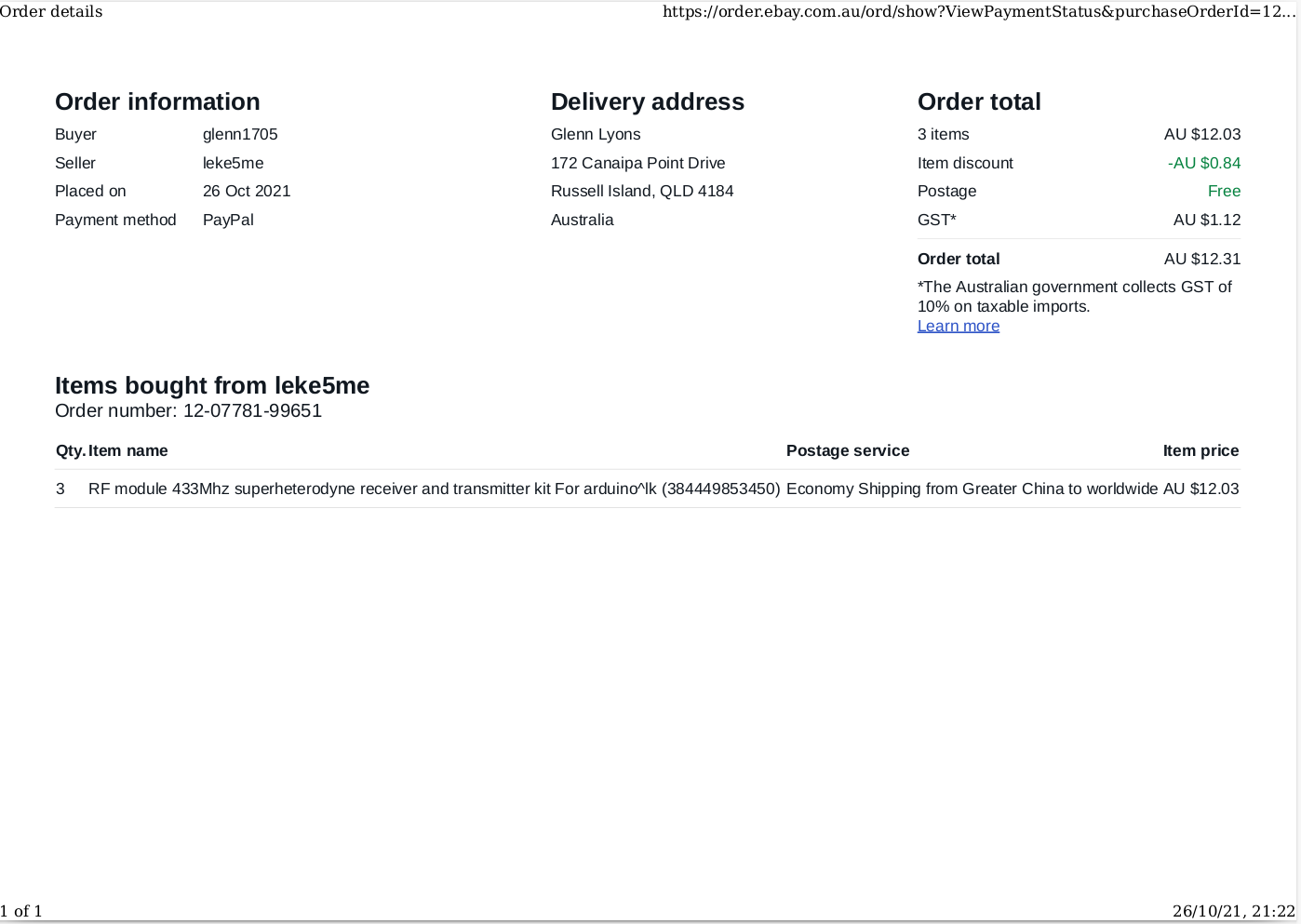The image size is (1301, 924).
Task: Click the order date 26 Oct 2021
Action: point(247,191)
